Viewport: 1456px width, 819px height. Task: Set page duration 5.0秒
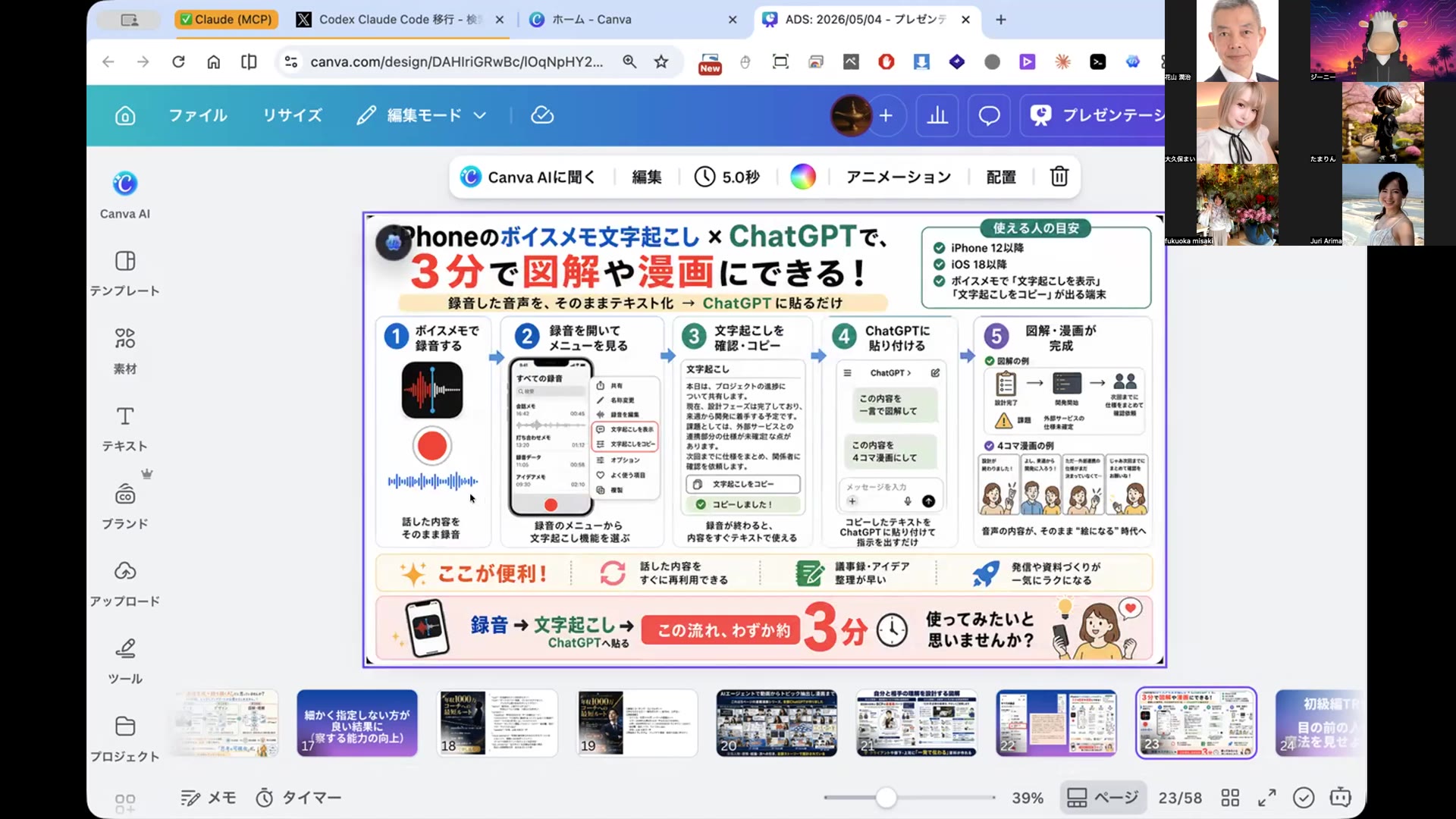pyautogui.click(x=727, y=177)
